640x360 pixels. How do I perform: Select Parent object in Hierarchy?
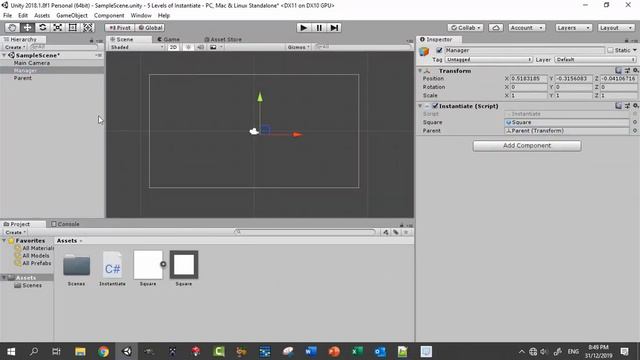pos(22,78)
